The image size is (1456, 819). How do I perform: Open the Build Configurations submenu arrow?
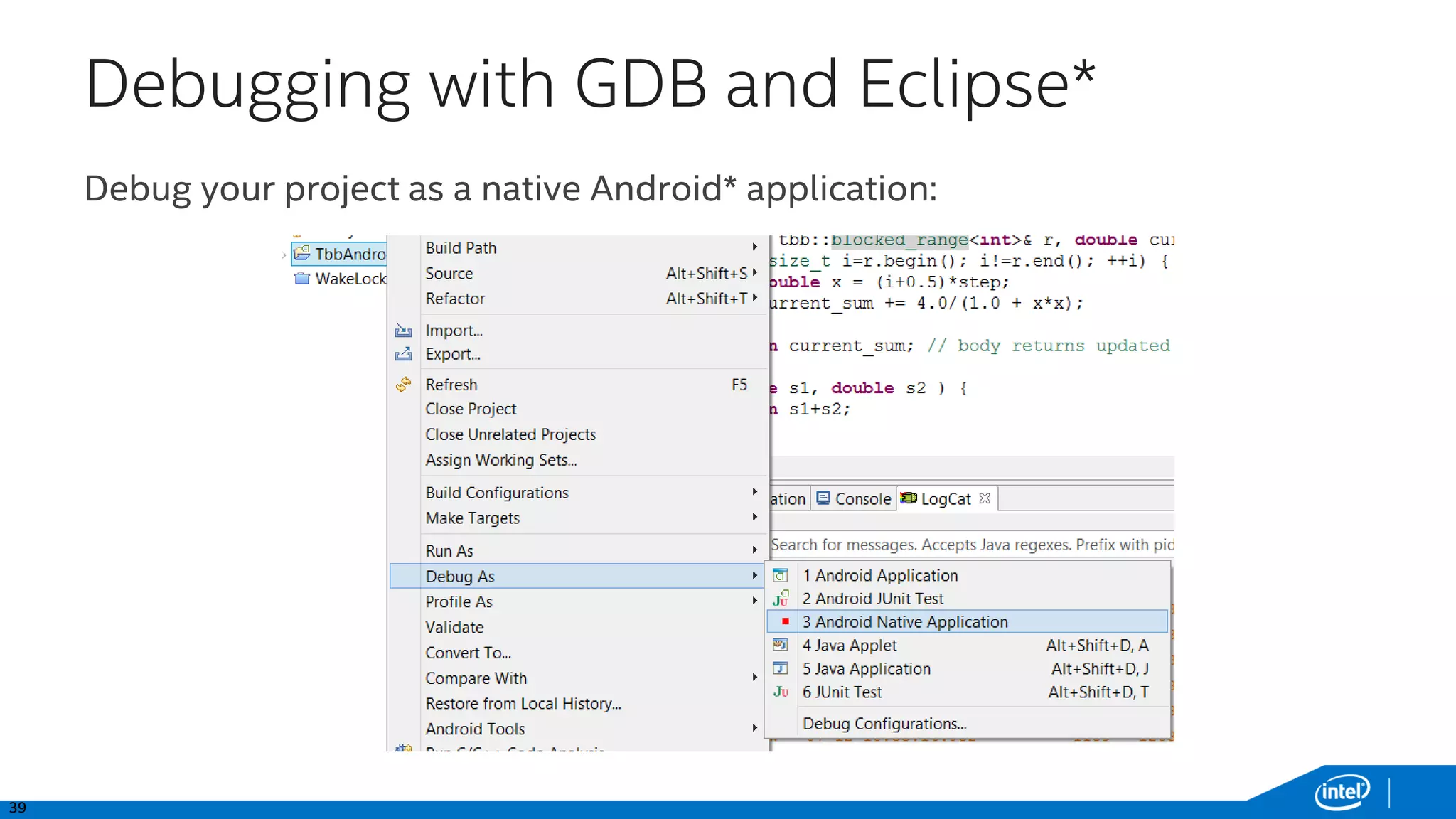[755, 491]
